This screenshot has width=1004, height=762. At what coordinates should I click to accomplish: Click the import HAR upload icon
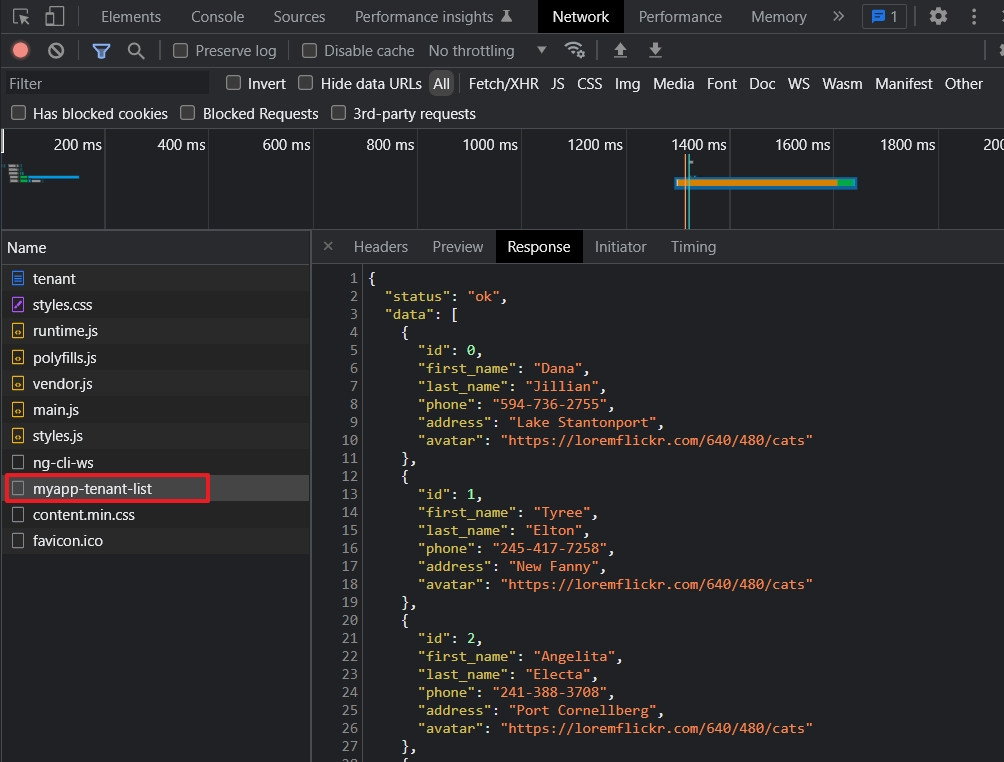[x=620, y=51]
